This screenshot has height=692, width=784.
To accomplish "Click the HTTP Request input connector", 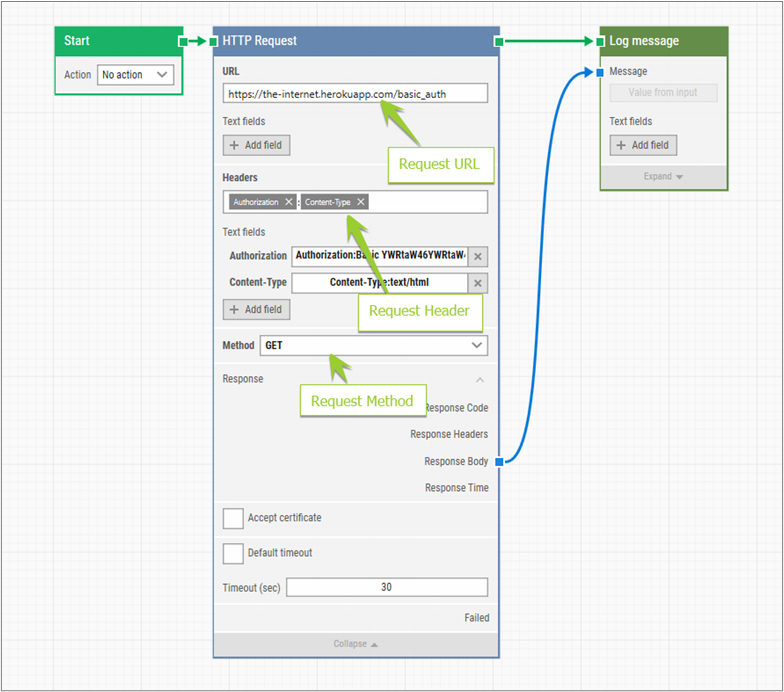I will pyautogui.click(x=213, y=41).
